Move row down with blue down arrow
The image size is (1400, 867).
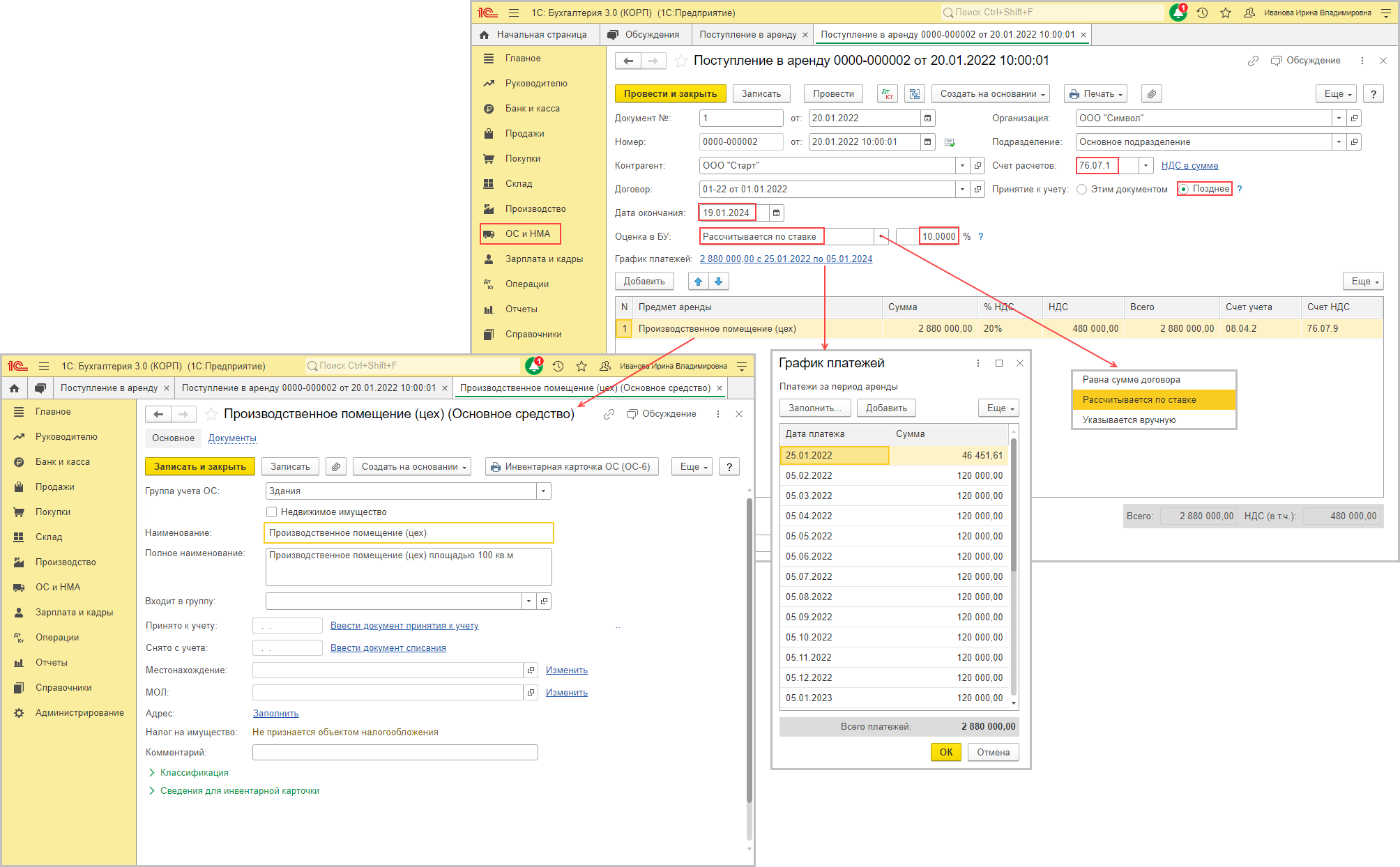[x=718, y=282]
